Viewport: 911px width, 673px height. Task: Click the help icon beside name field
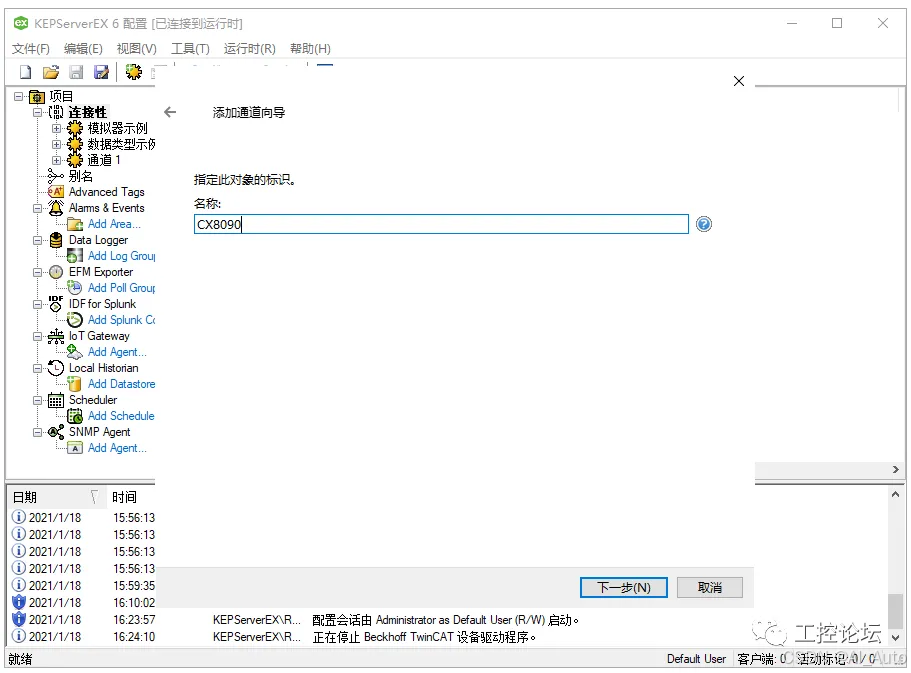704,224
